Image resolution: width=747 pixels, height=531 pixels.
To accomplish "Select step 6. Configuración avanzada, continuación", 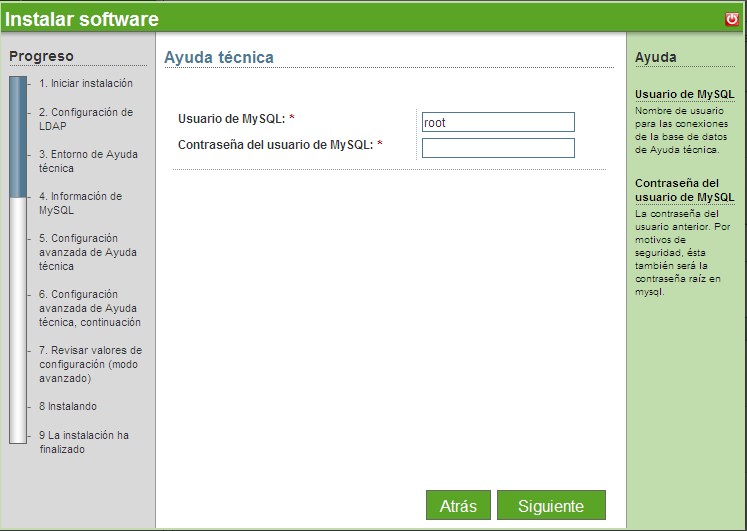I will (90, 308).
